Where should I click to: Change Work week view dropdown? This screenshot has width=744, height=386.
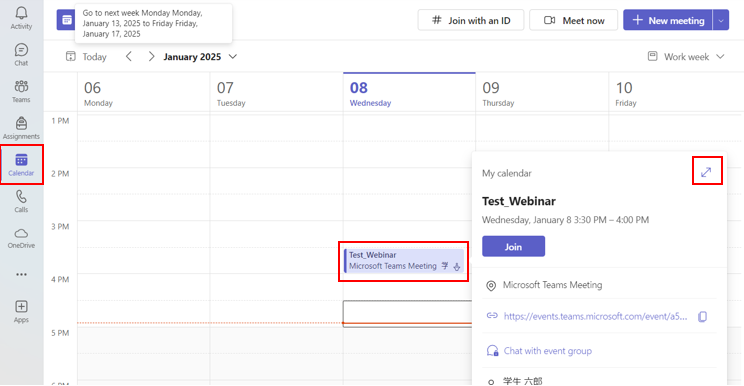point(686,57)
